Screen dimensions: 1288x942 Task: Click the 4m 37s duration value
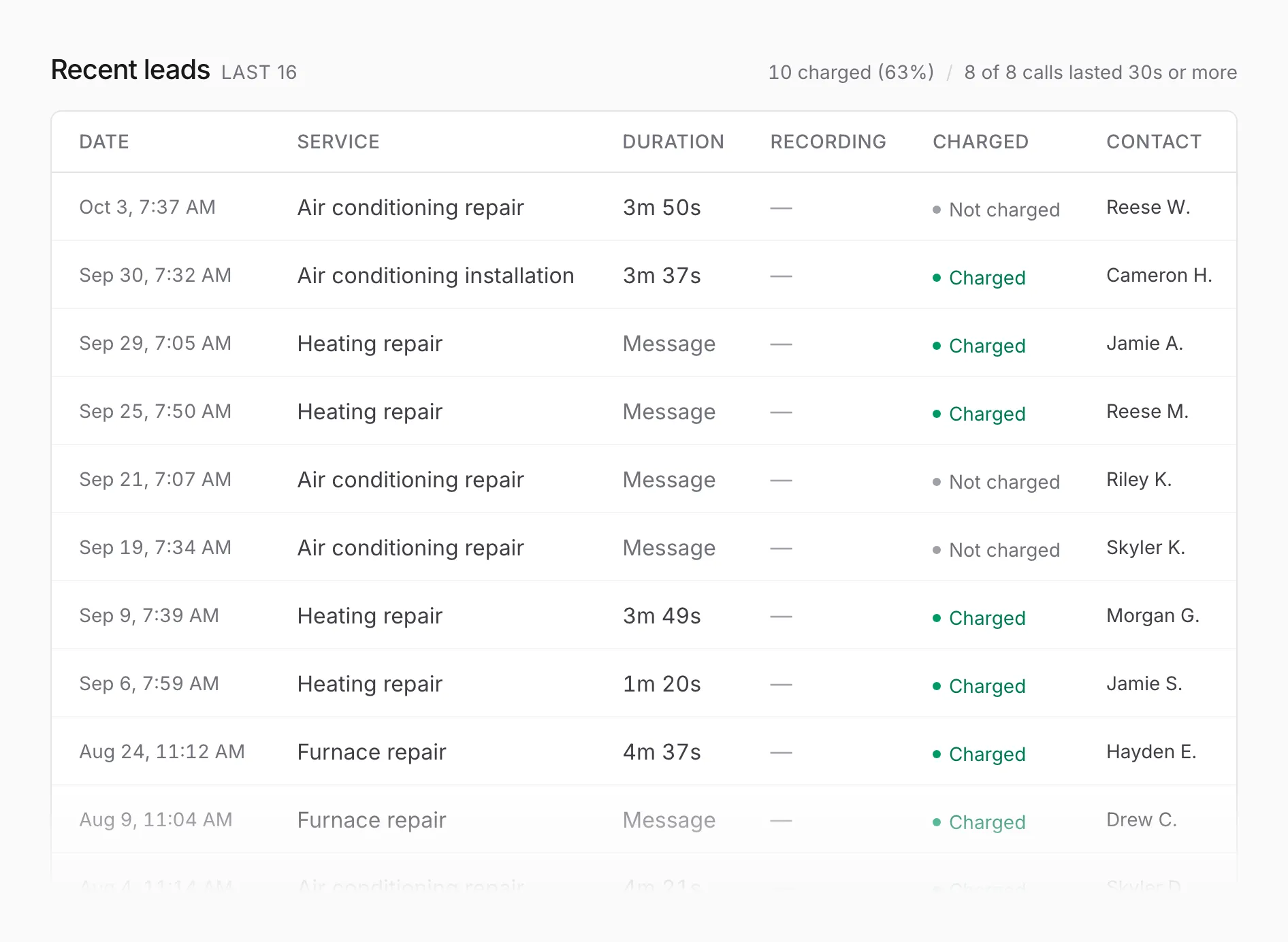point(662,752)
